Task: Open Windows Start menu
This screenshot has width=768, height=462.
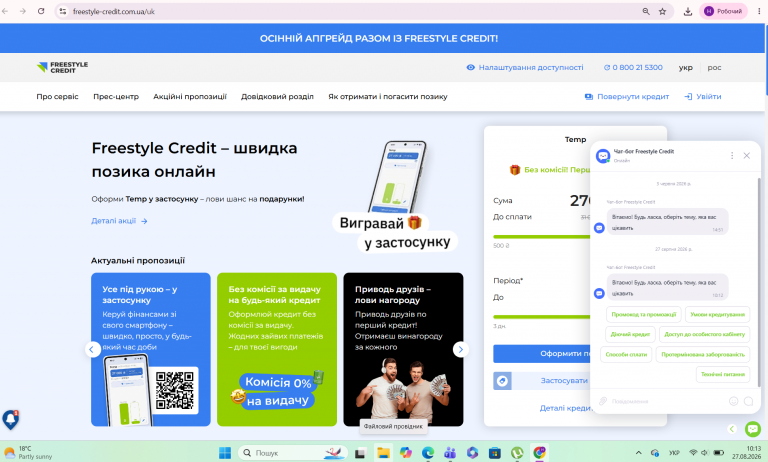Action: tap(225, 453)
